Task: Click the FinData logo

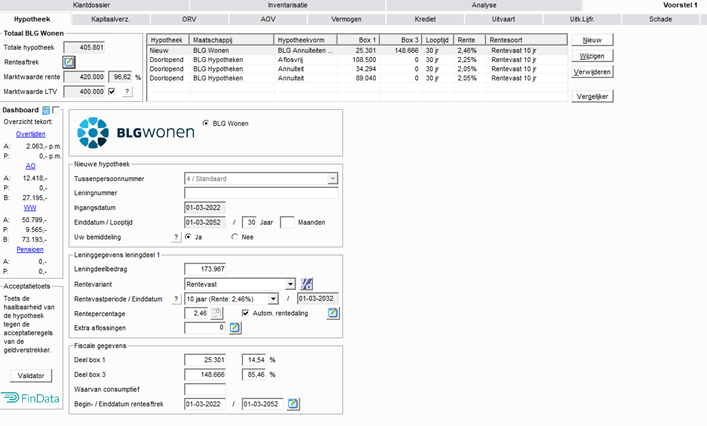Action: pyautogui.click(x=31, y=398)
